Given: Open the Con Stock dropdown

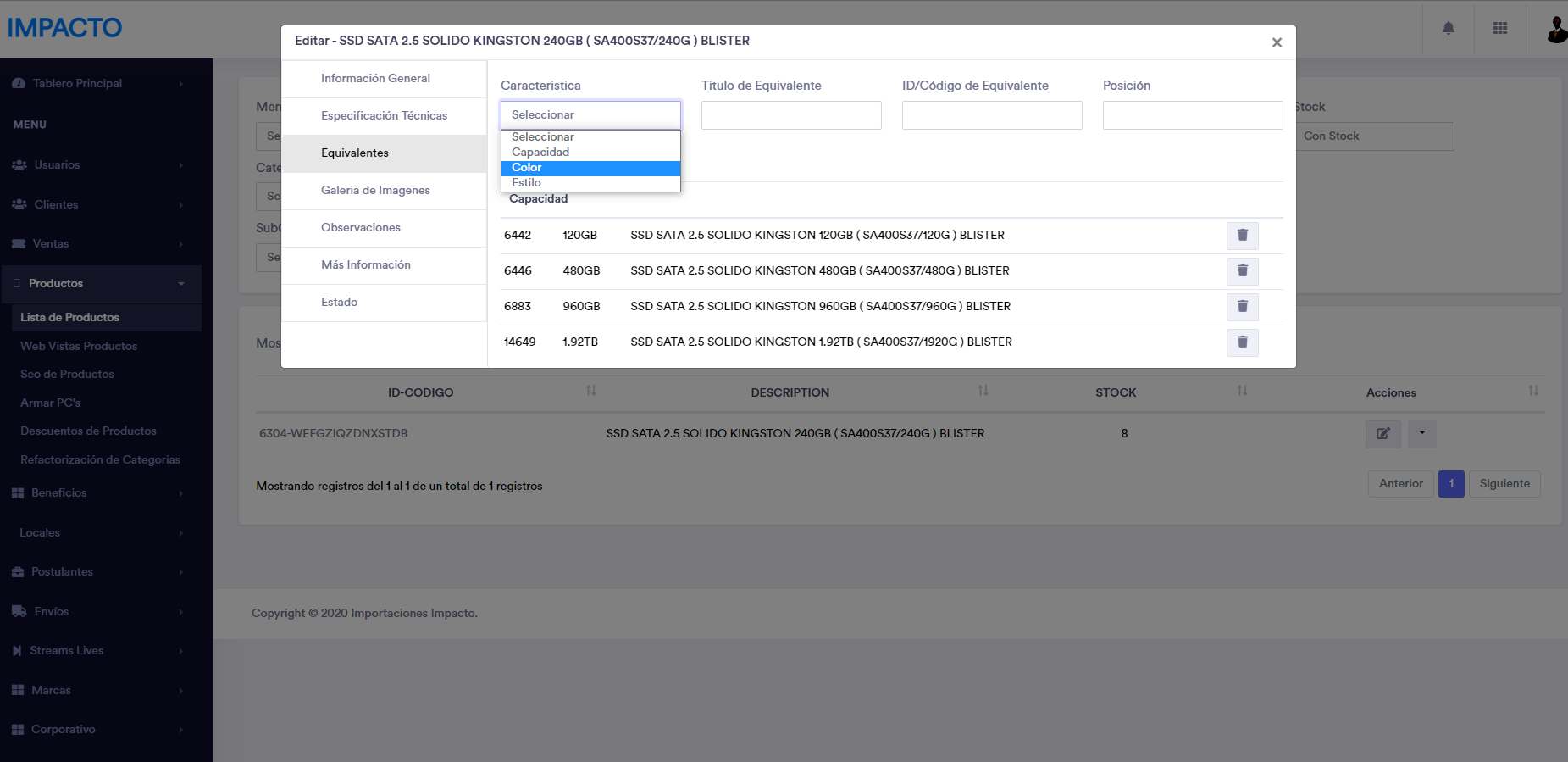Looking at the screenshot, I should (x=1374, y=136).
